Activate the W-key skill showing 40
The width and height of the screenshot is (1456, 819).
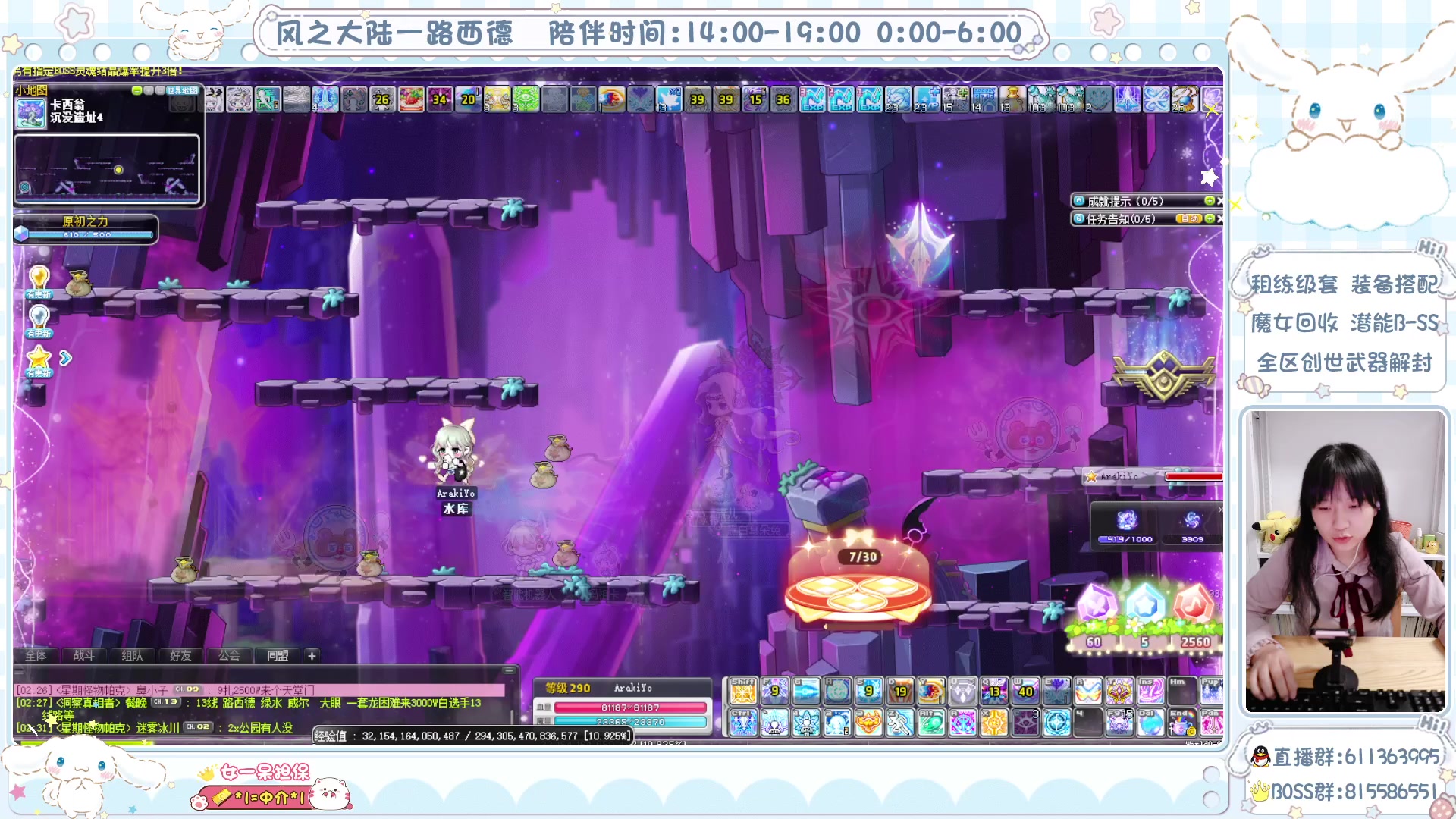point(1025,691)
